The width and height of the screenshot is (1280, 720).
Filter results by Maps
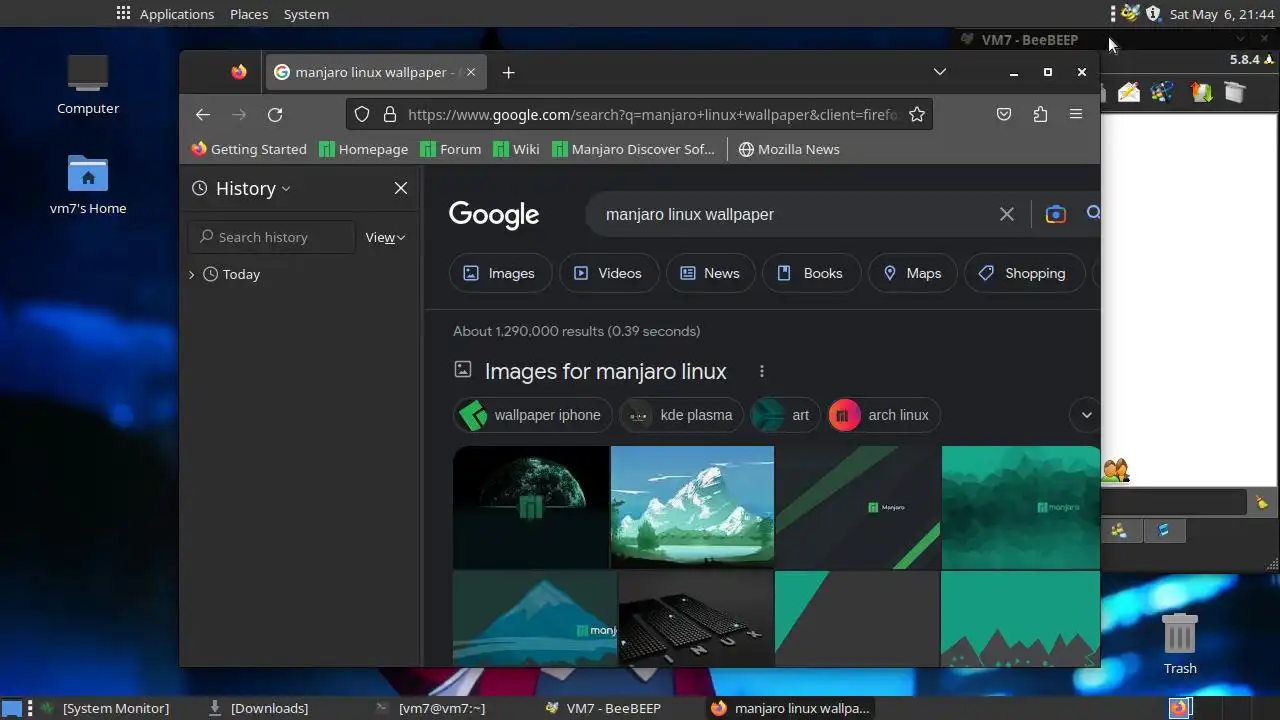tap(912, 273)
